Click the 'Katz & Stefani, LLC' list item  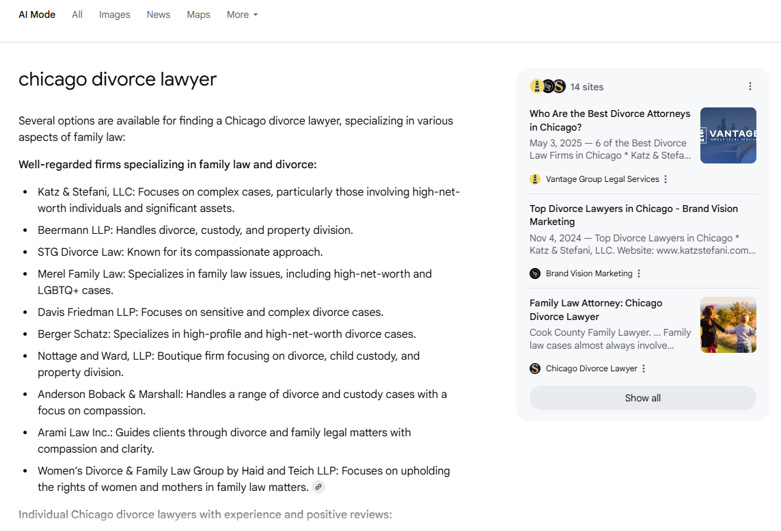(249, 200)
